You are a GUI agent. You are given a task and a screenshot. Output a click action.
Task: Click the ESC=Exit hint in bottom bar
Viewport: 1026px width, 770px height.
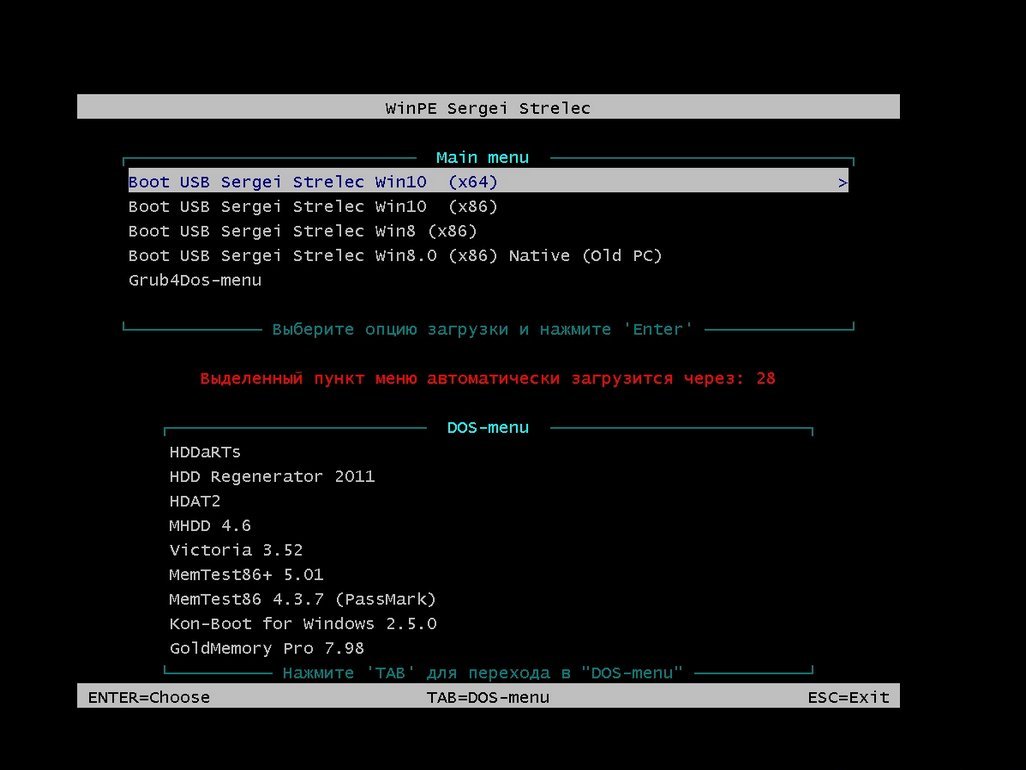point(849,697)
